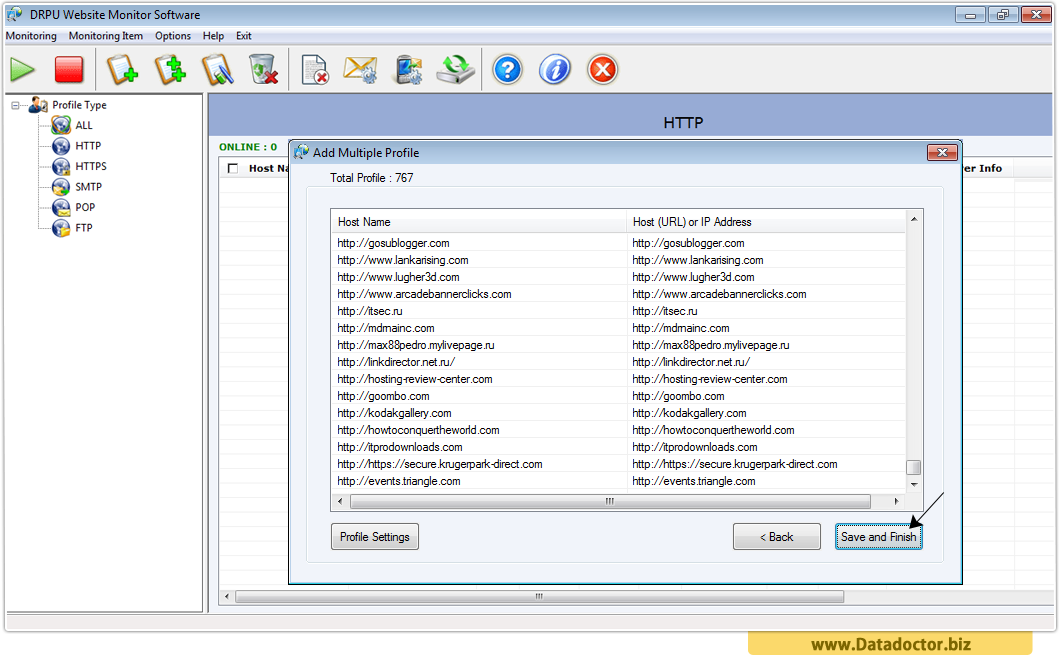Click Save and Finish button
Viewport: 1059px width, 655px height.
879,537
